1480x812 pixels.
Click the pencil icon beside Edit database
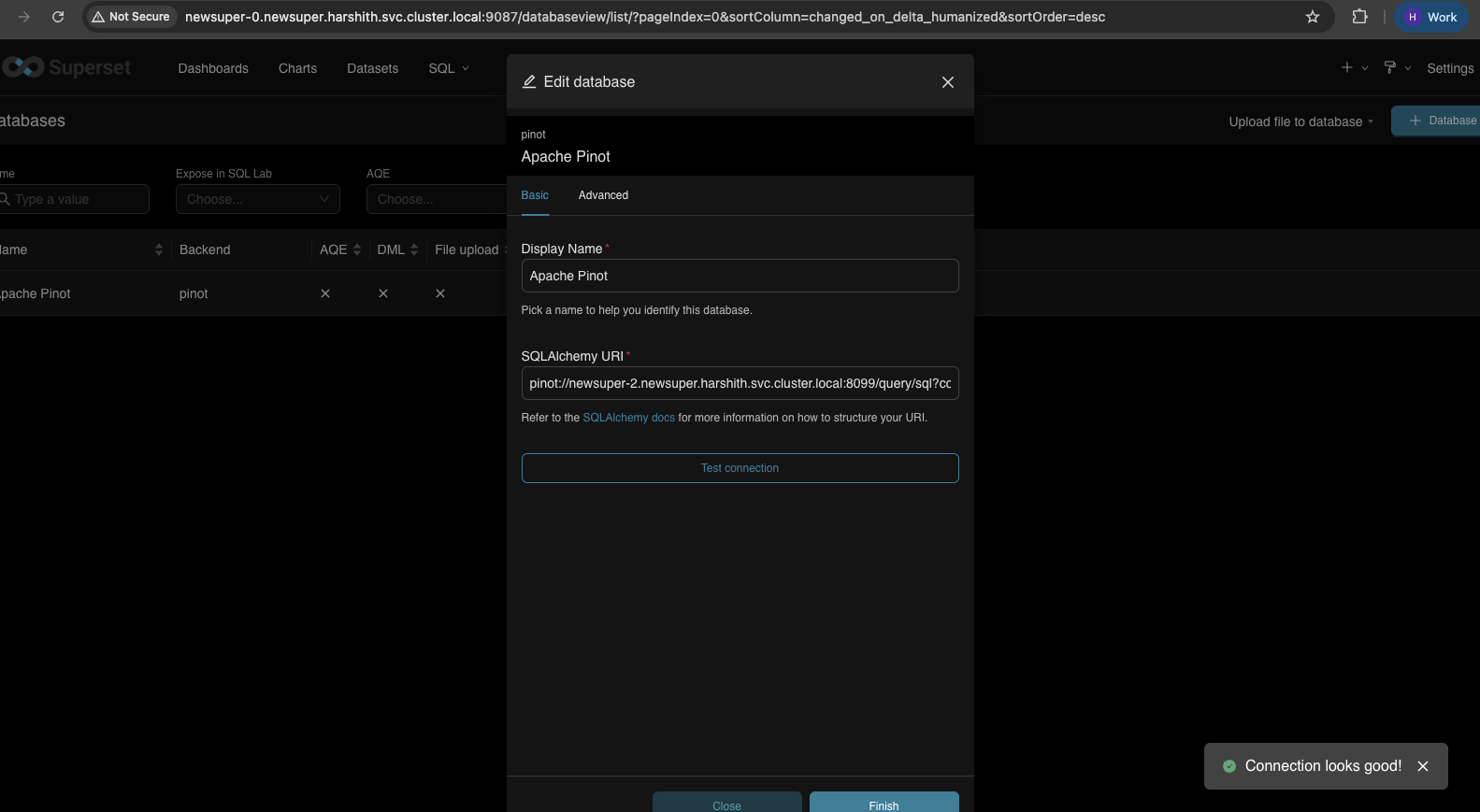pos(529,81)
